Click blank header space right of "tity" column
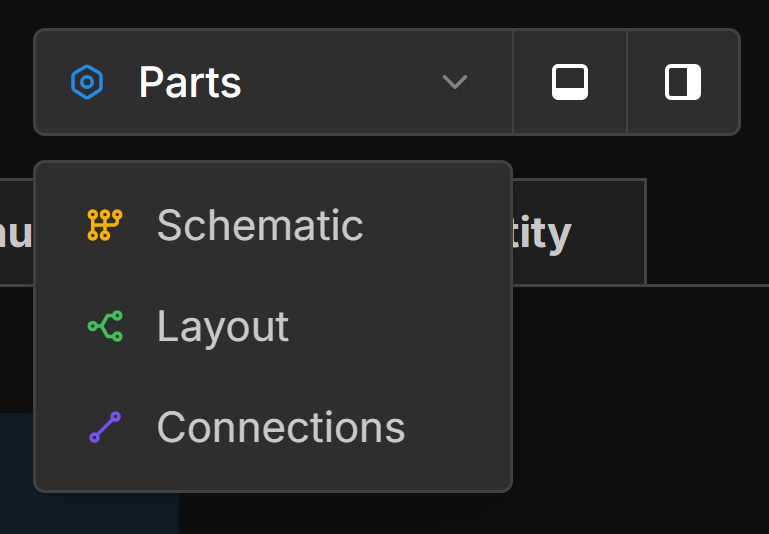Image resolution: width=769 pixels, height=534 pixels. (x=705, y=232)
